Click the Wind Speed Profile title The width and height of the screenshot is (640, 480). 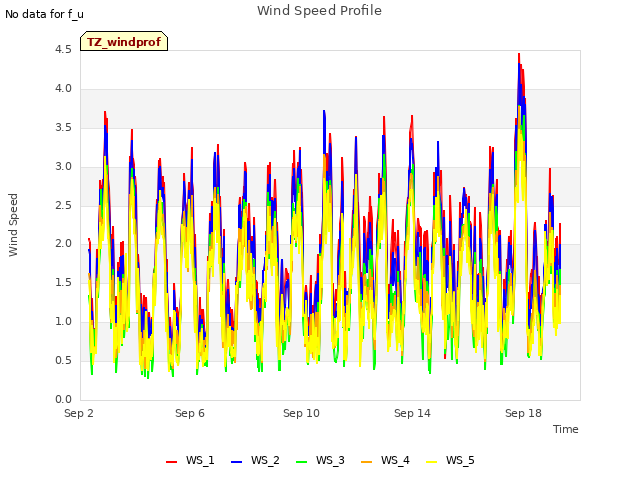tap(319, 11)
